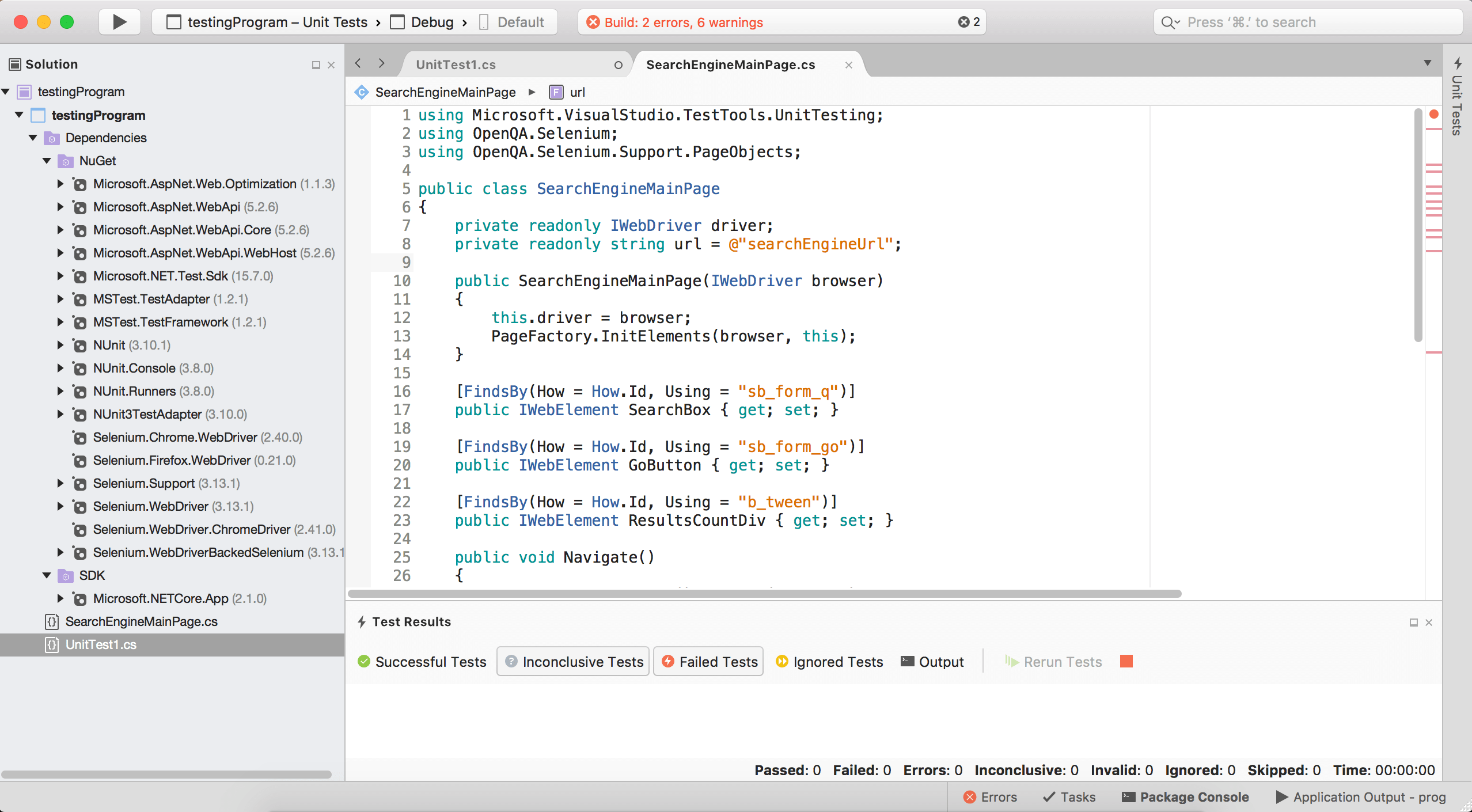Click the editor's horizontal scrollbar
This screenshot has height=812, width=1472.
pyautogui.click(x=764, y=594)
